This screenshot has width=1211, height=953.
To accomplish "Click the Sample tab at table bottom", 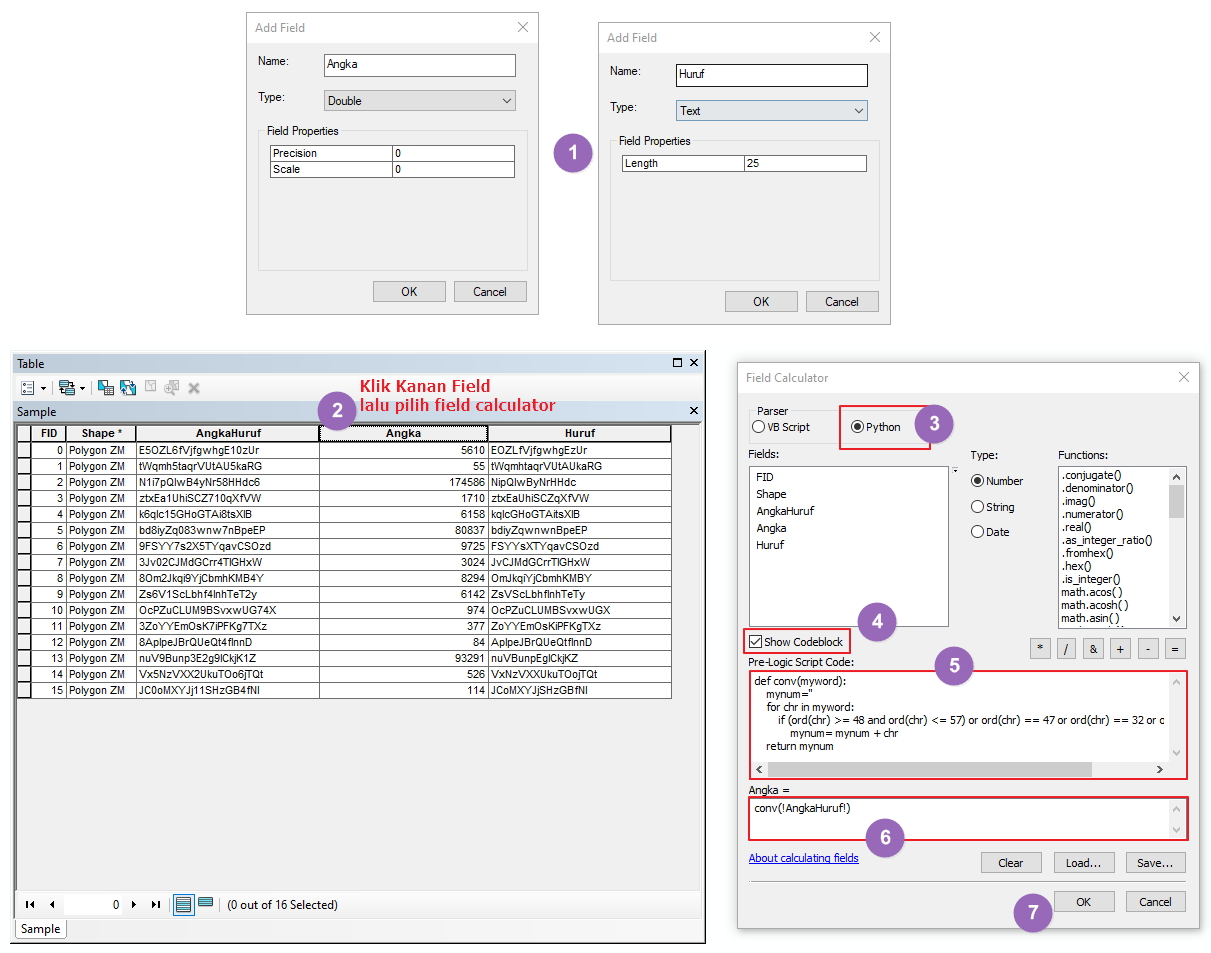I will (x=41, y=929).
